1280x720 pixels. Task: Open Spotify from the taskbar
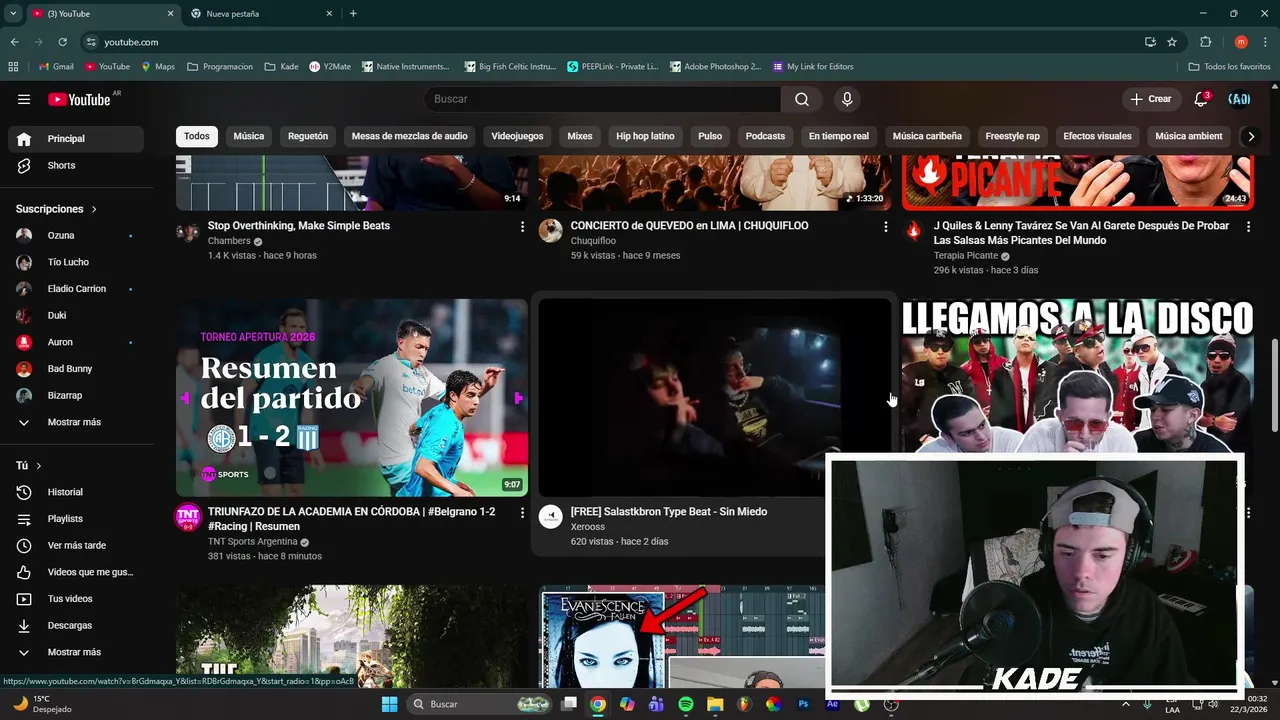coord(686,704)
